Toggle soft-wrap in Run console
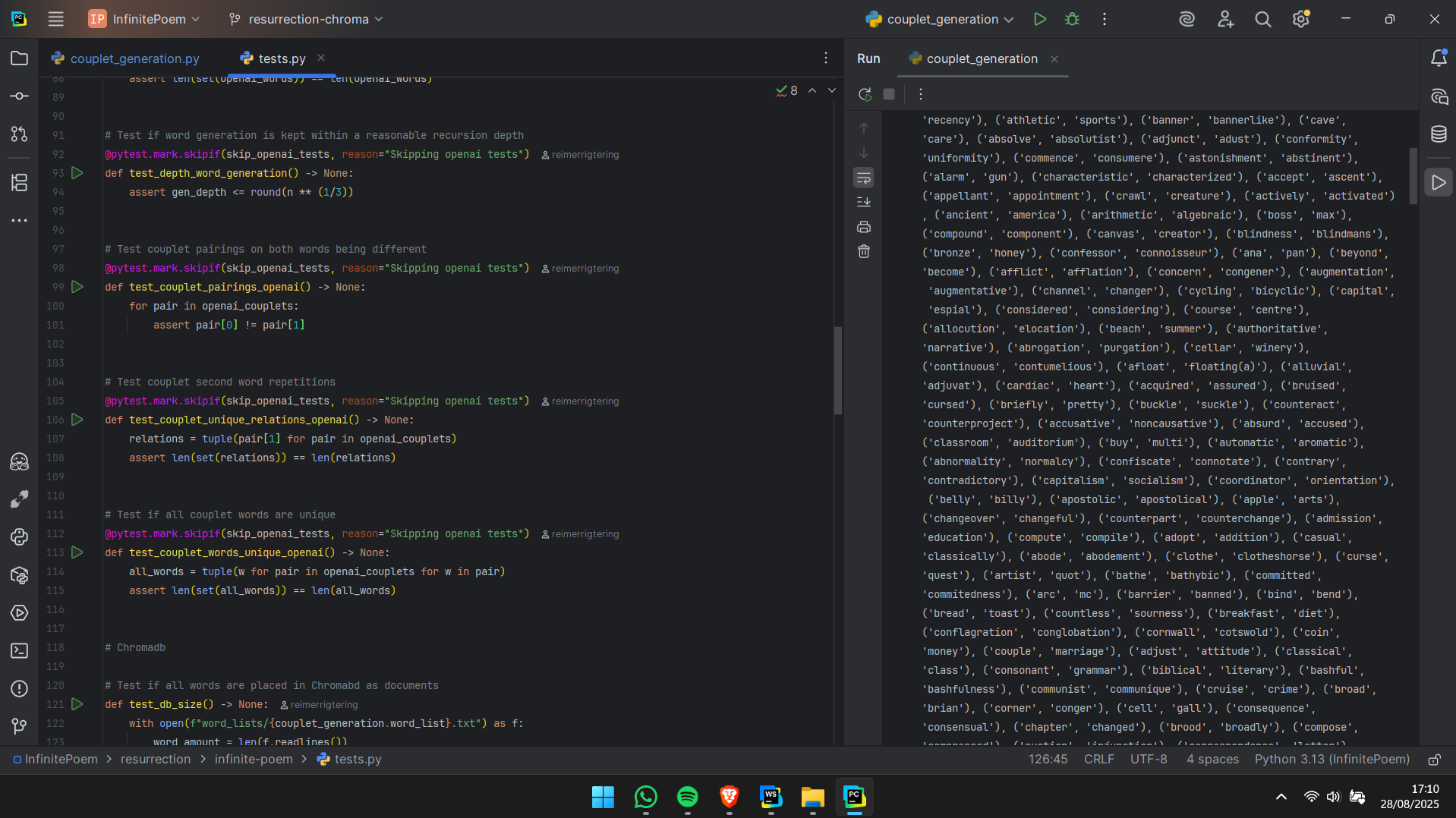 coord(864,178)
